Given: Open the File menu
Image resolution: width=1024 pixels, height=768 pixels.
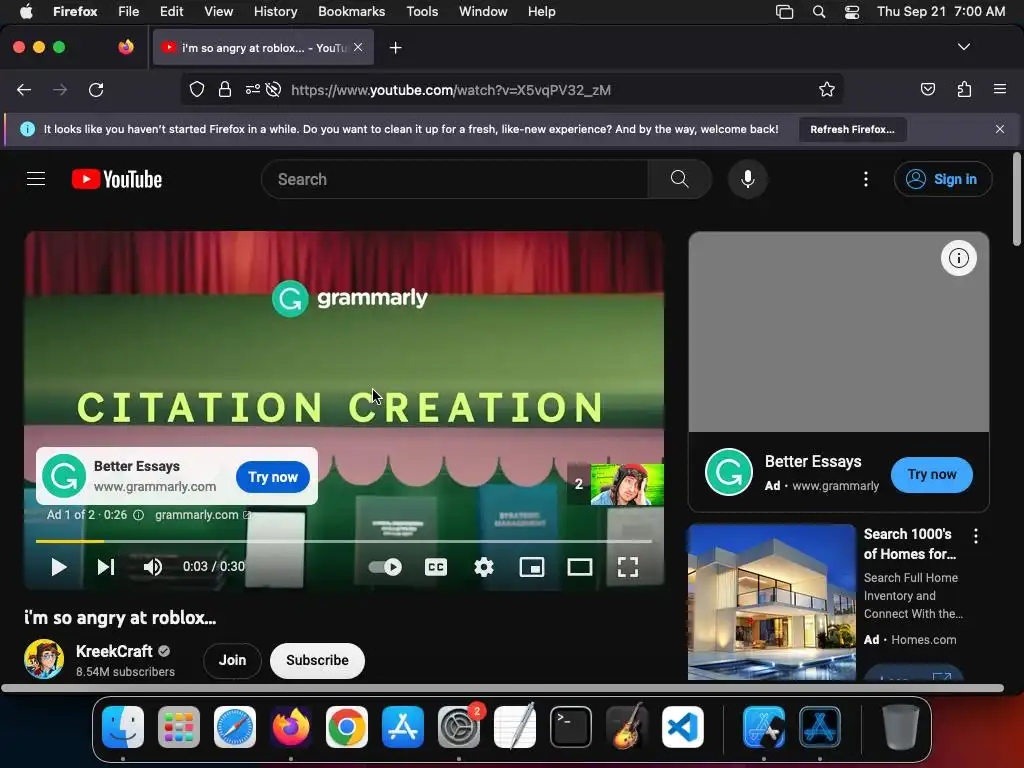Looking at the screenshot, I should coord(129,12).
